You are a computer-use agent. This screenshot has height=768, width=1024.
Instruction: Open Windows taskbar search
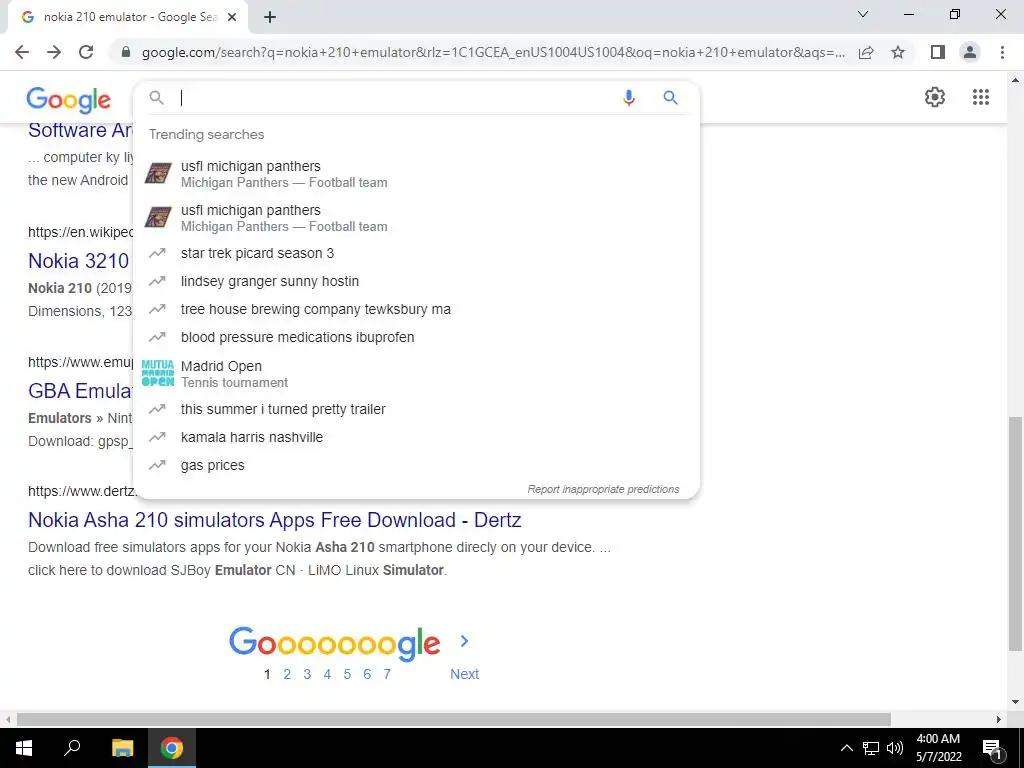point(72,748)
